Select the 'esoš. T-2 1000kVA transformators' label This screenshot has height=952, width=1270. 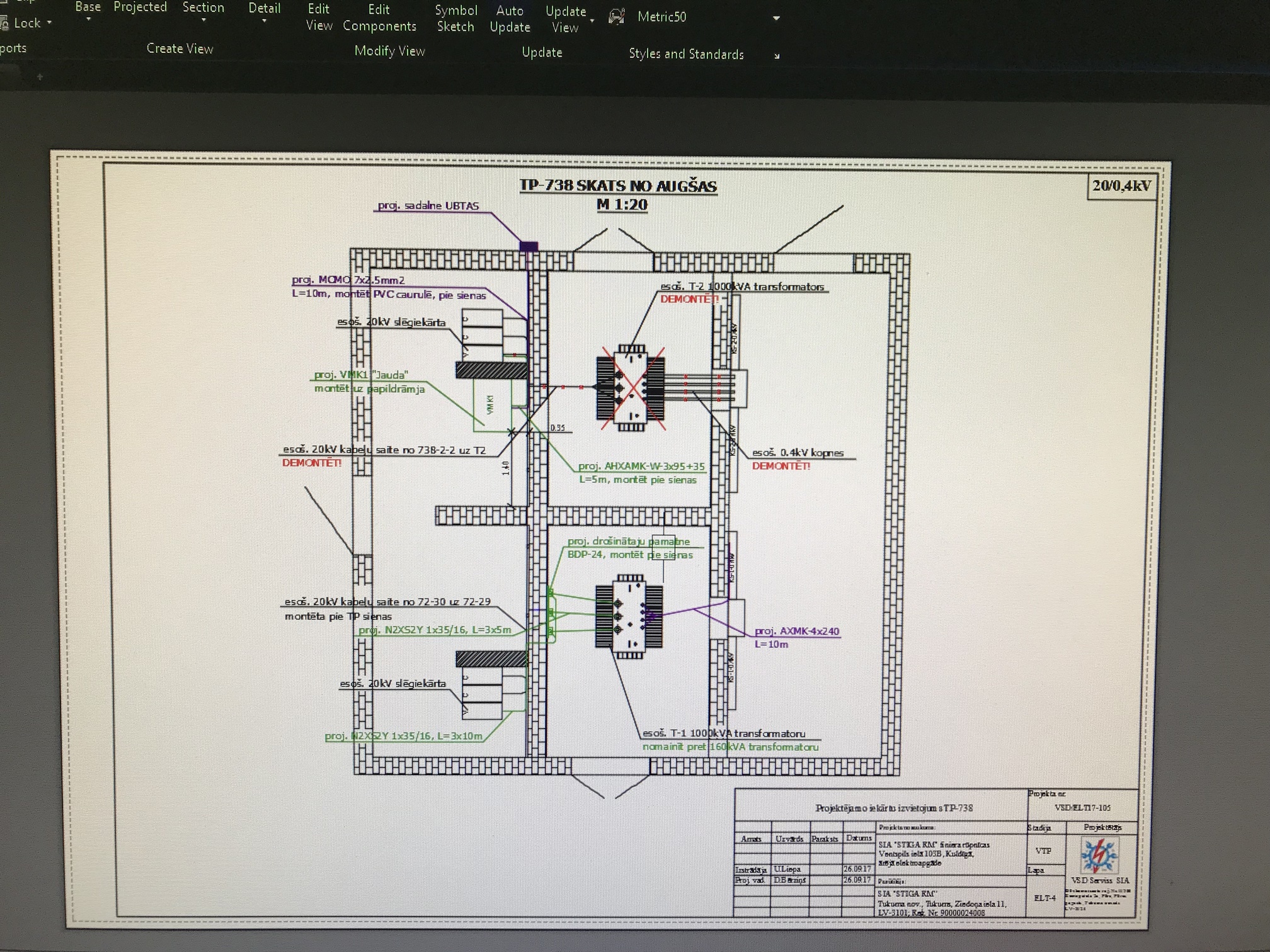tap(742, 287)
